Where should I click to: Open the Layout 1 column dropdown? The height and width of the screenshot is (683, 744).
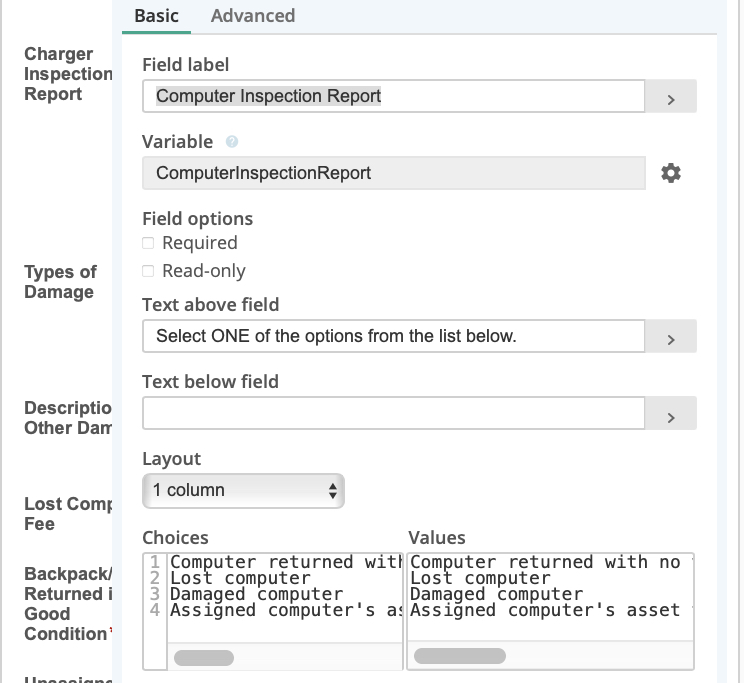click(x=243, y=490)
